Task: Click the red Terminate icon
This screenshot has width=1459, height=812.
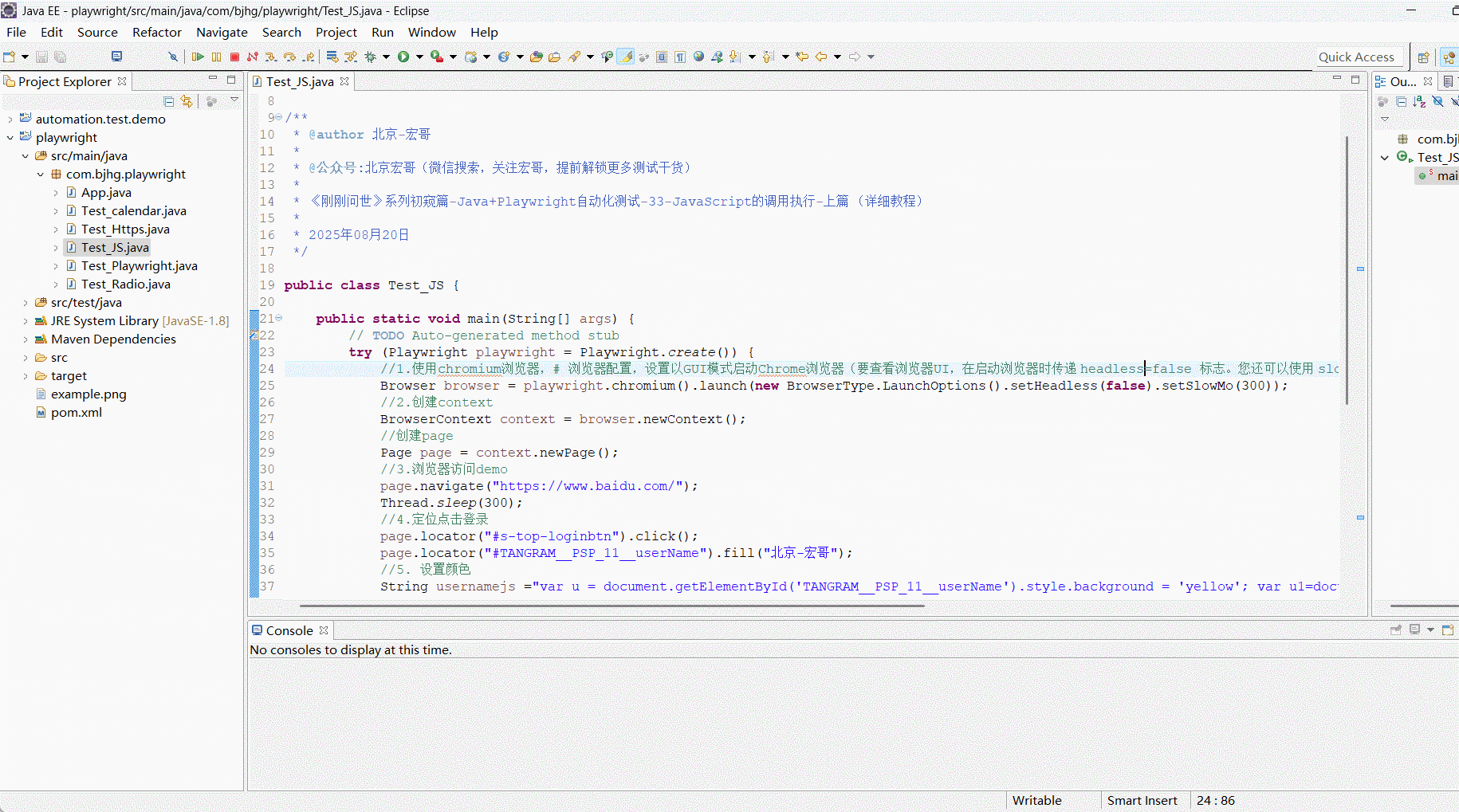Action: coord(234,57)
